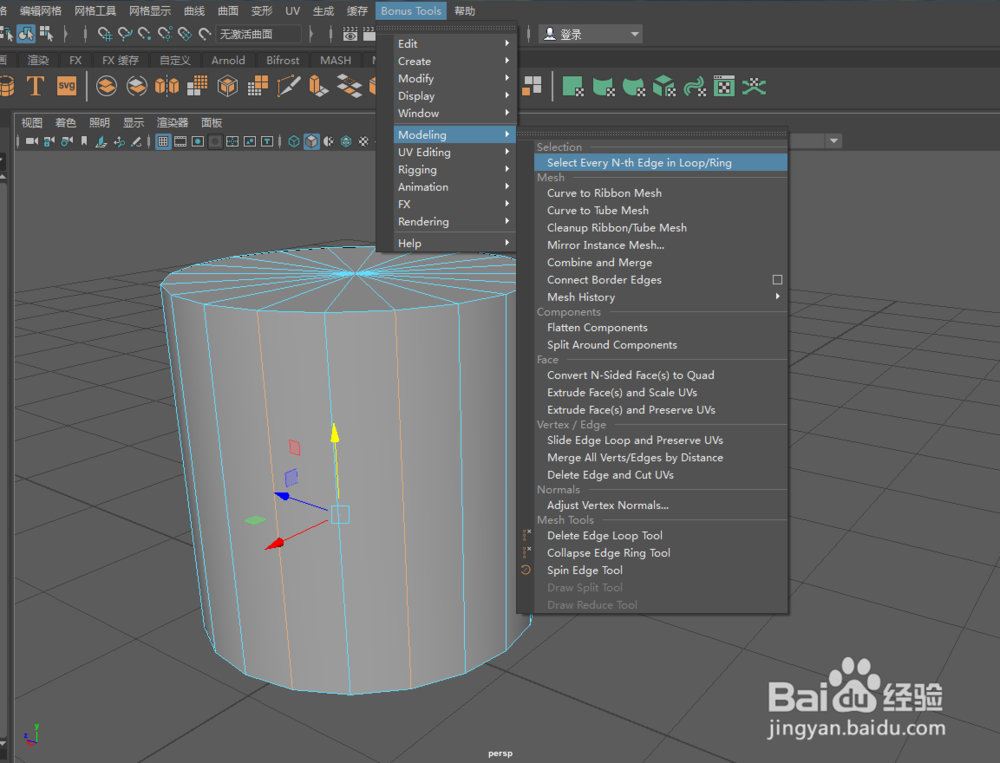Switch to the MASH shelf tab
1000x763 pixels.
click(x=335, y=60)
